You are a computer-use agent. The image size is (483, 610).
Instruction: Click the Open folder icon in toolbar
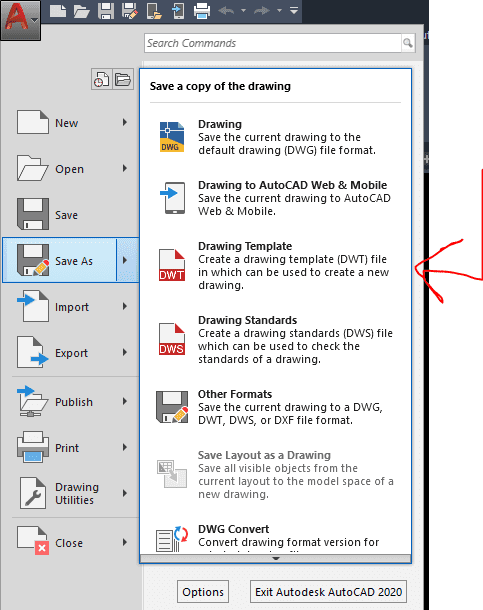click(82, 11)
